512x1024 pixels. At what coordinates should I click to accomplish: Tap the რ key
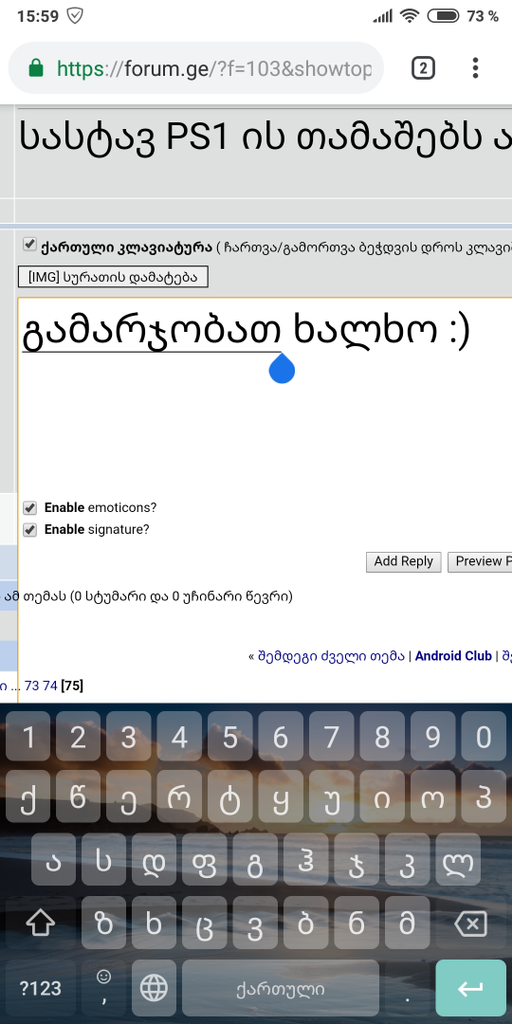click(x=180, y=797)
